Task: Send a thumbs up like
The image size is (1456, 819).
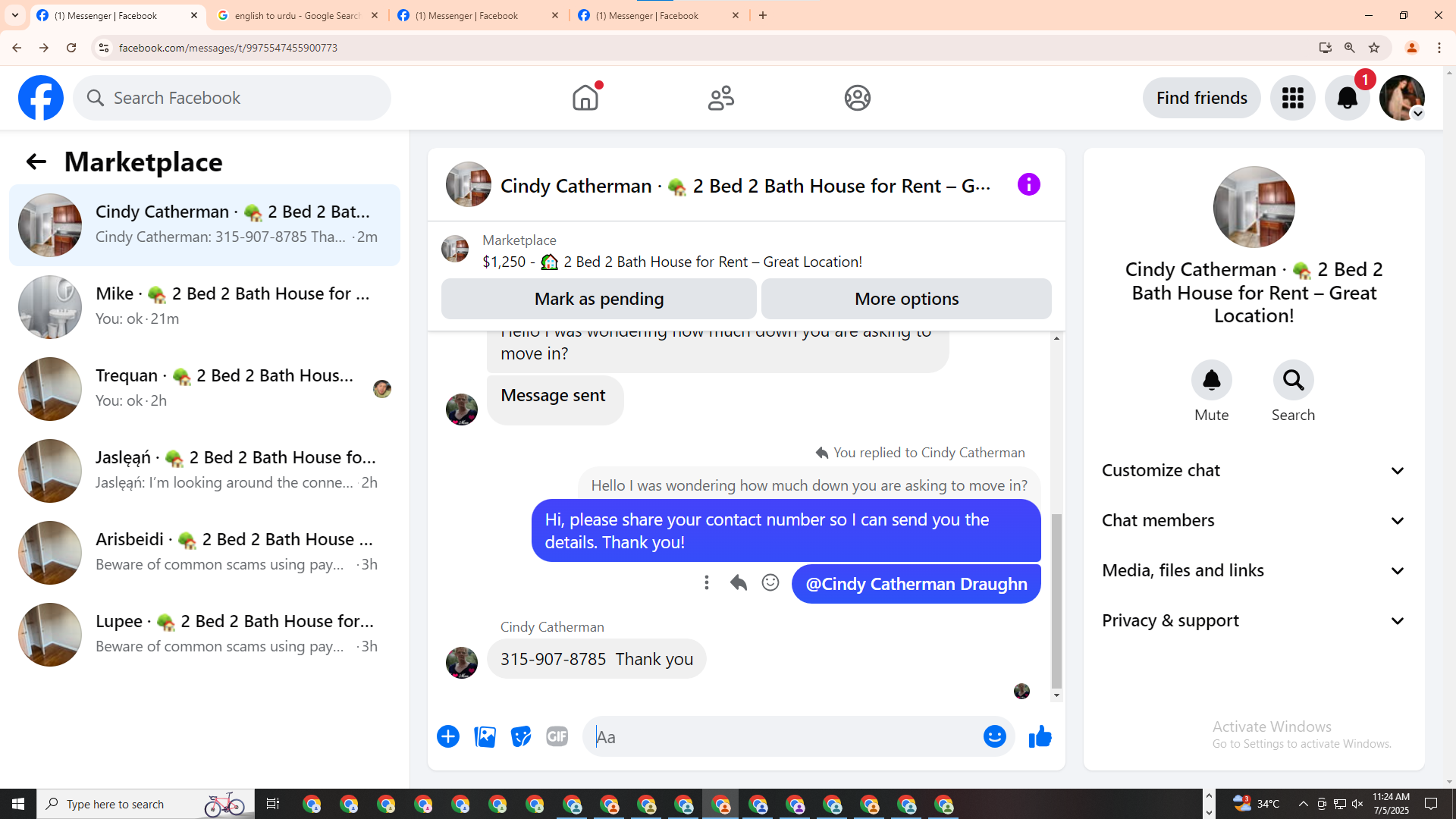Action: coord(1040,736)
